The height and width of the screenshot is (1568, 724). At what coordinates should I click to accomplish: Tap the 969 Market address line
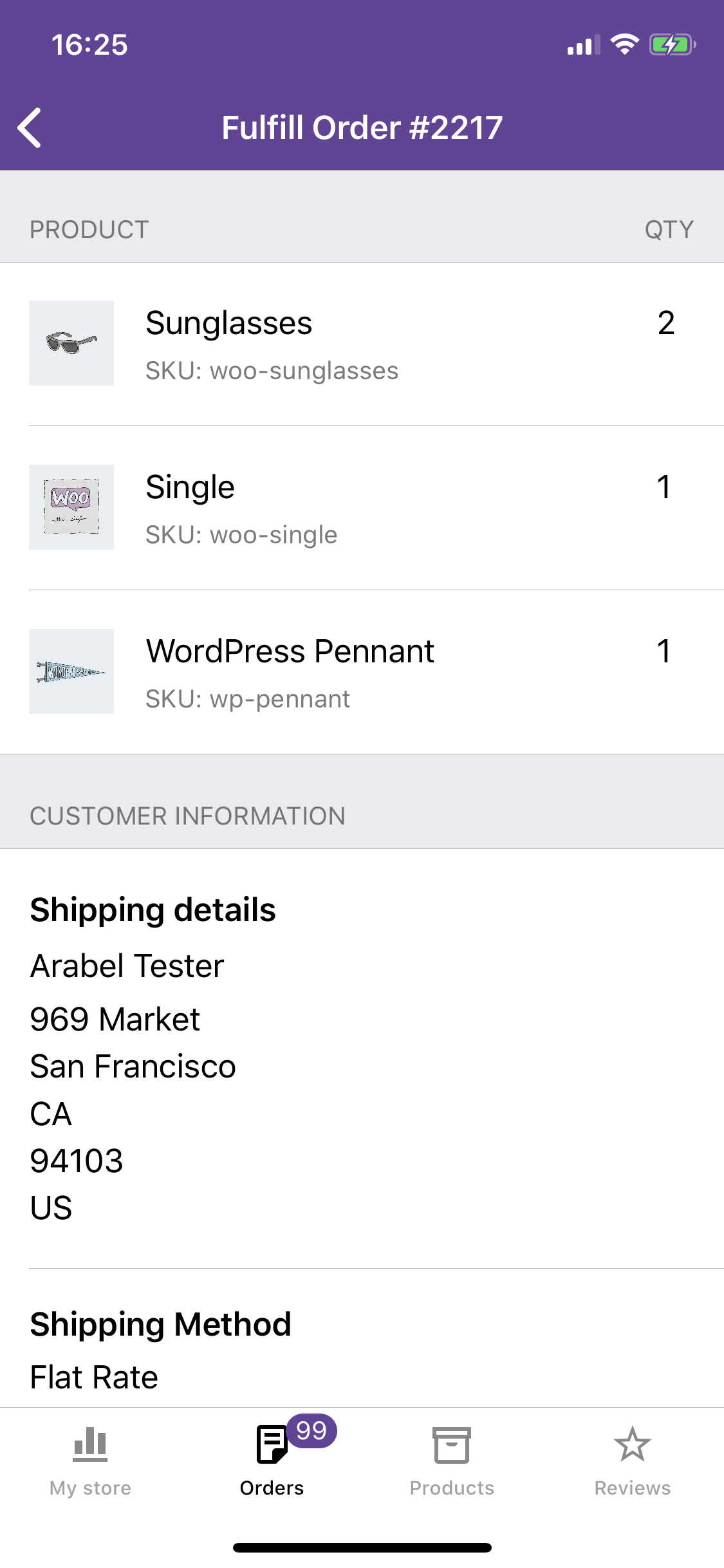pyautogui.click(x=115, y=1020)
